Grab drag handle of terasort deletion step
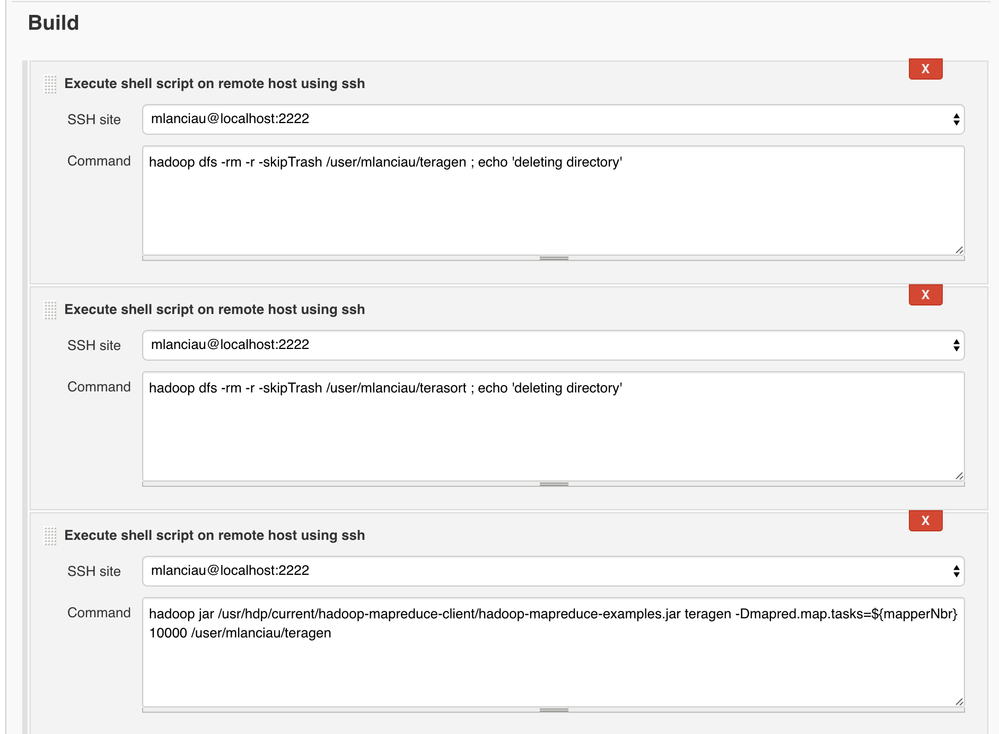The height and width of the screenshot is (734, 999). click(x=50, y=311)
